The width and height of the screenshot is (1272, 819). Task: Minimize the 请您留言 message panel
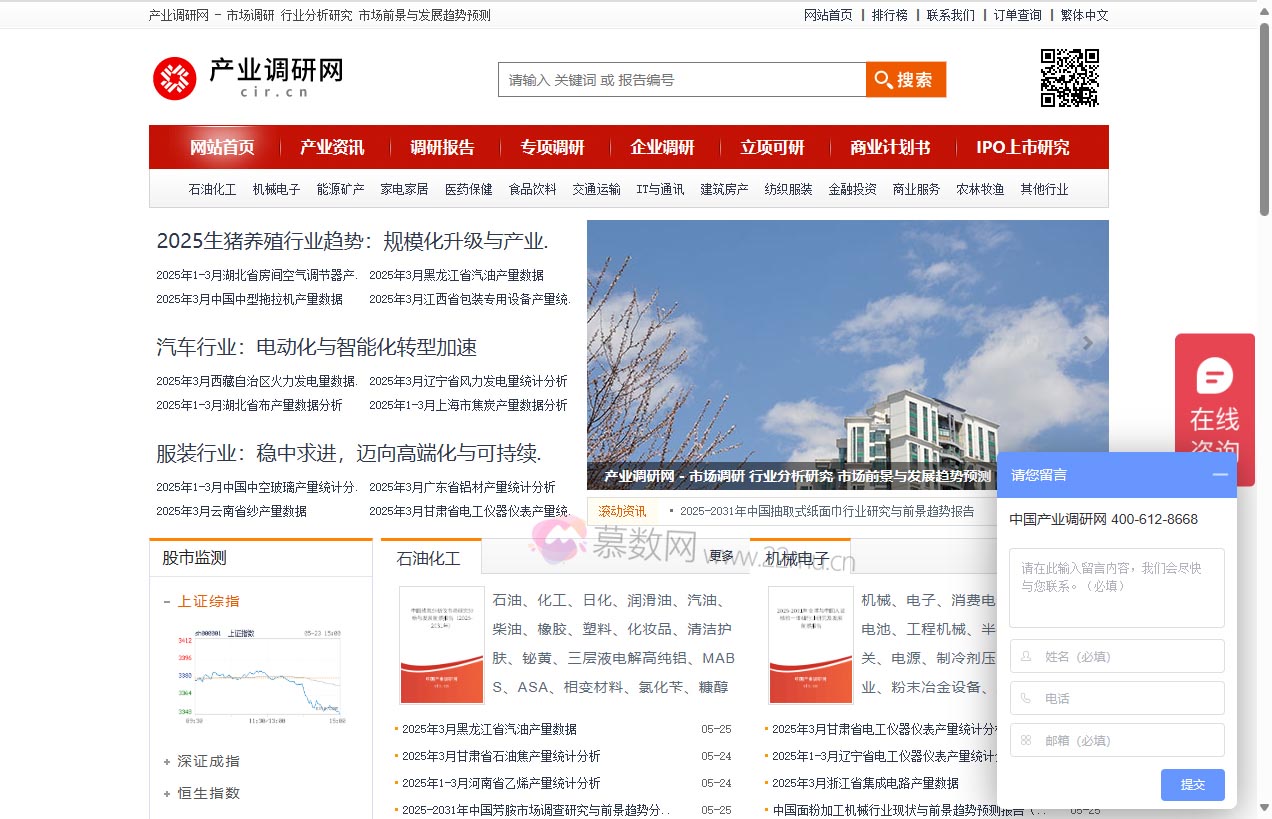click(1221, 475)
